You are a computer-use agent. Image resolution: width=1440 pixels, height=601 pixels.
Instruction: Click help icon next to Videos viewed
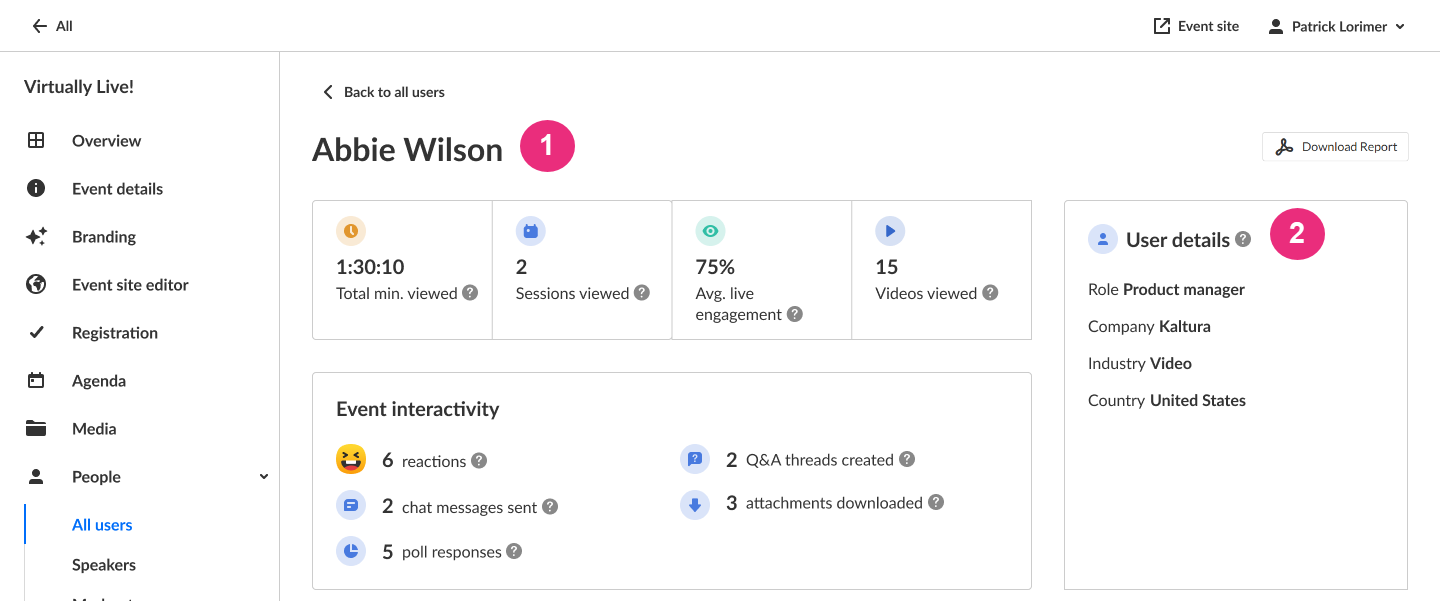pyautogui.click(x=990, y=293)
